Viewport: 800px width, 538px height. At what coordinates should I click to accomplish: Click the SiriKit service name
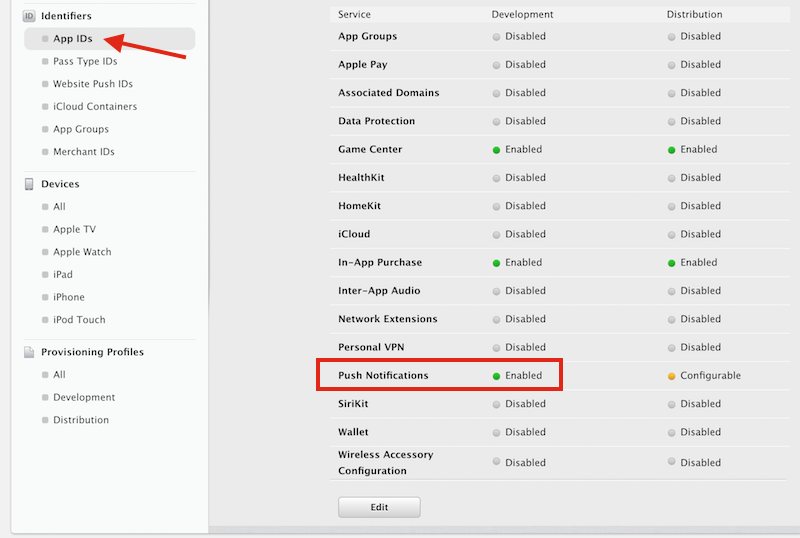353,404
